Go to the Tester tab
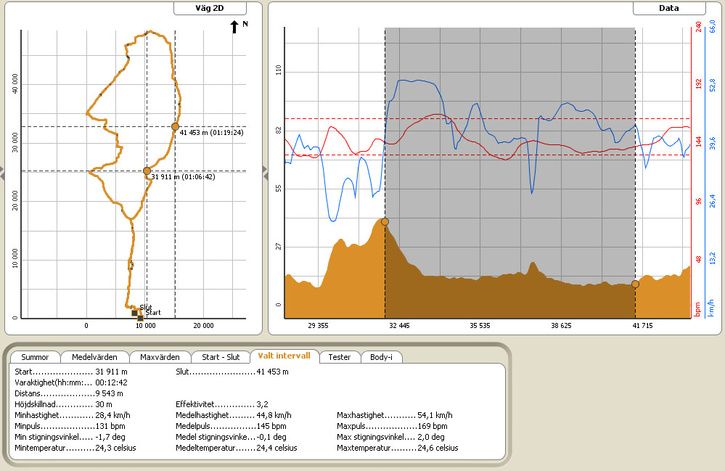Image resolution: width=725 pixels, height=471 pixels. coord(339,357)
